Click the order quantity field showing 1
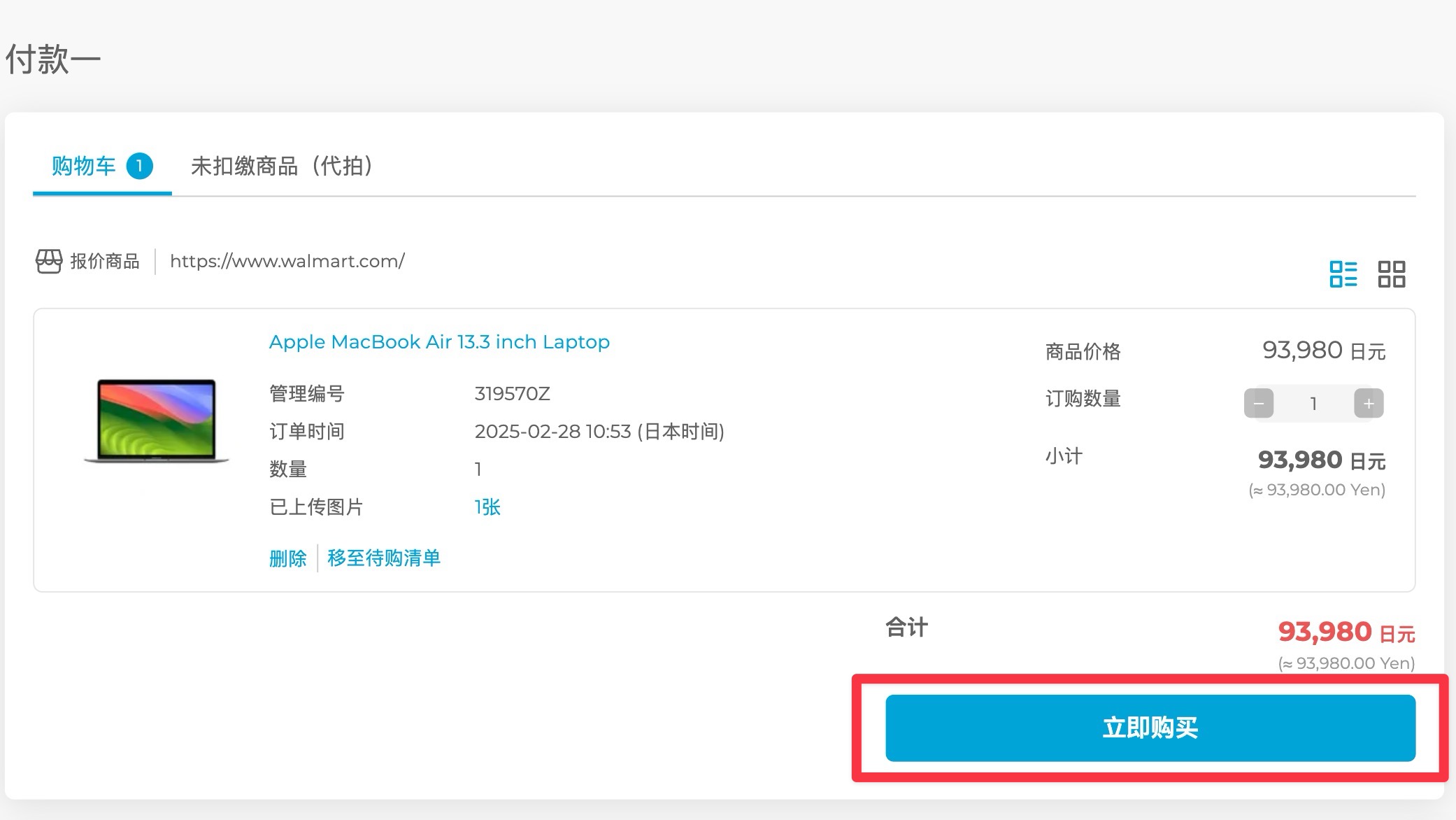Screen dimensions: 1456x820 tap(1313, 403)
